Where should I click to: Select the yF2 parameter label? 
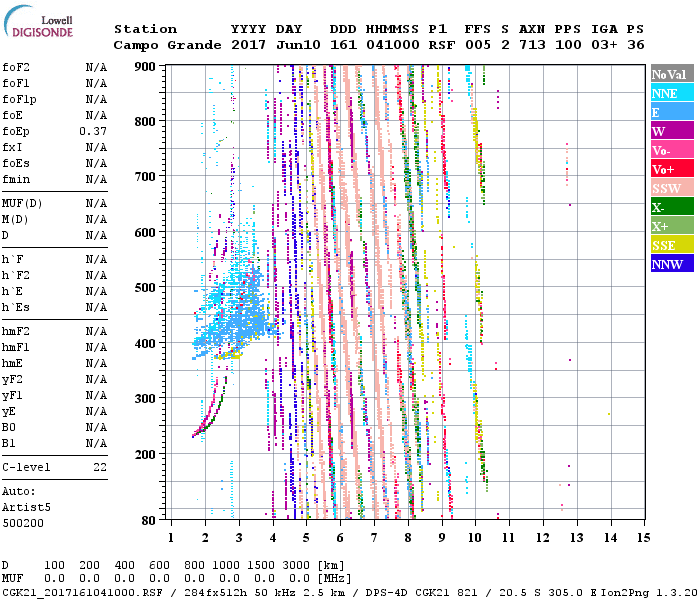12,380
